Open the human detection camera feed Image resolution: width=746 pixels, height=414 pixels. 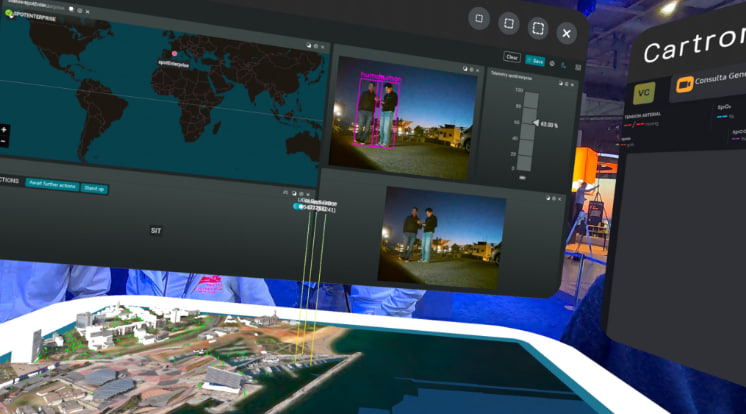tap(403, 118)
